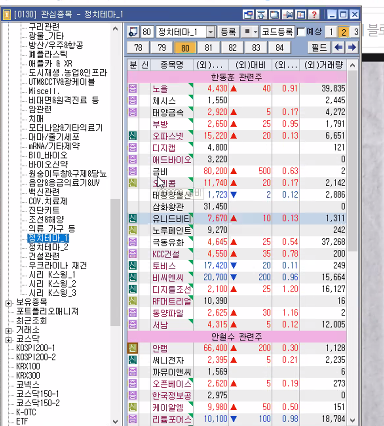Viewport: 384px width, 426px height.
Task: Click the tree panel scroll-down arrow
Action: click(x=115, y=421)
